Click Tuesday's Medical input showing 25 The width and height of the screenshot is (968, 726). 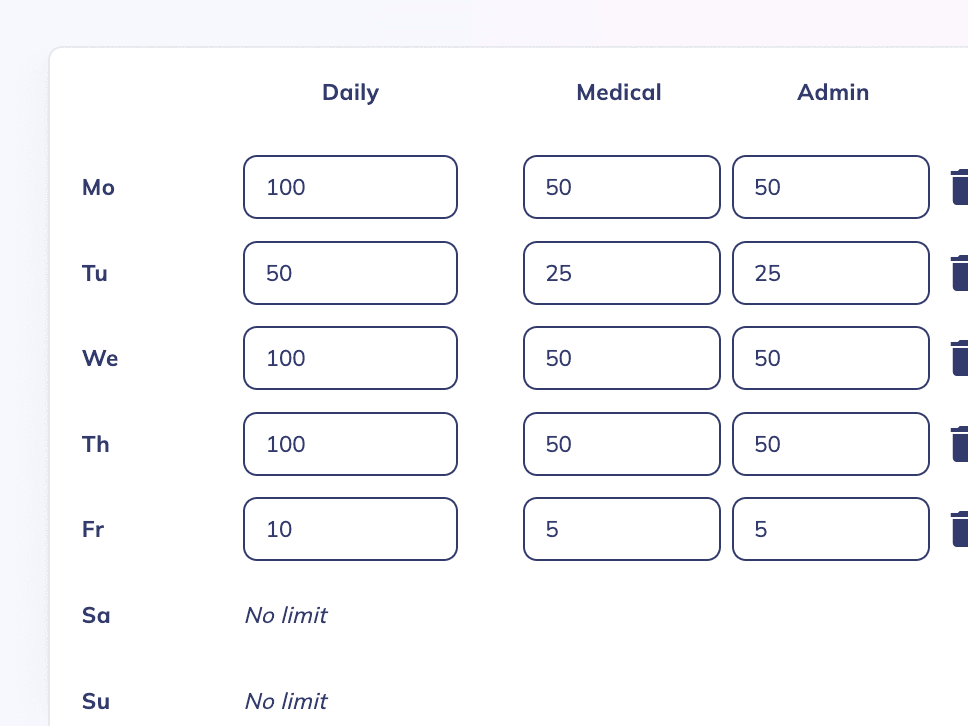point(621,273)
